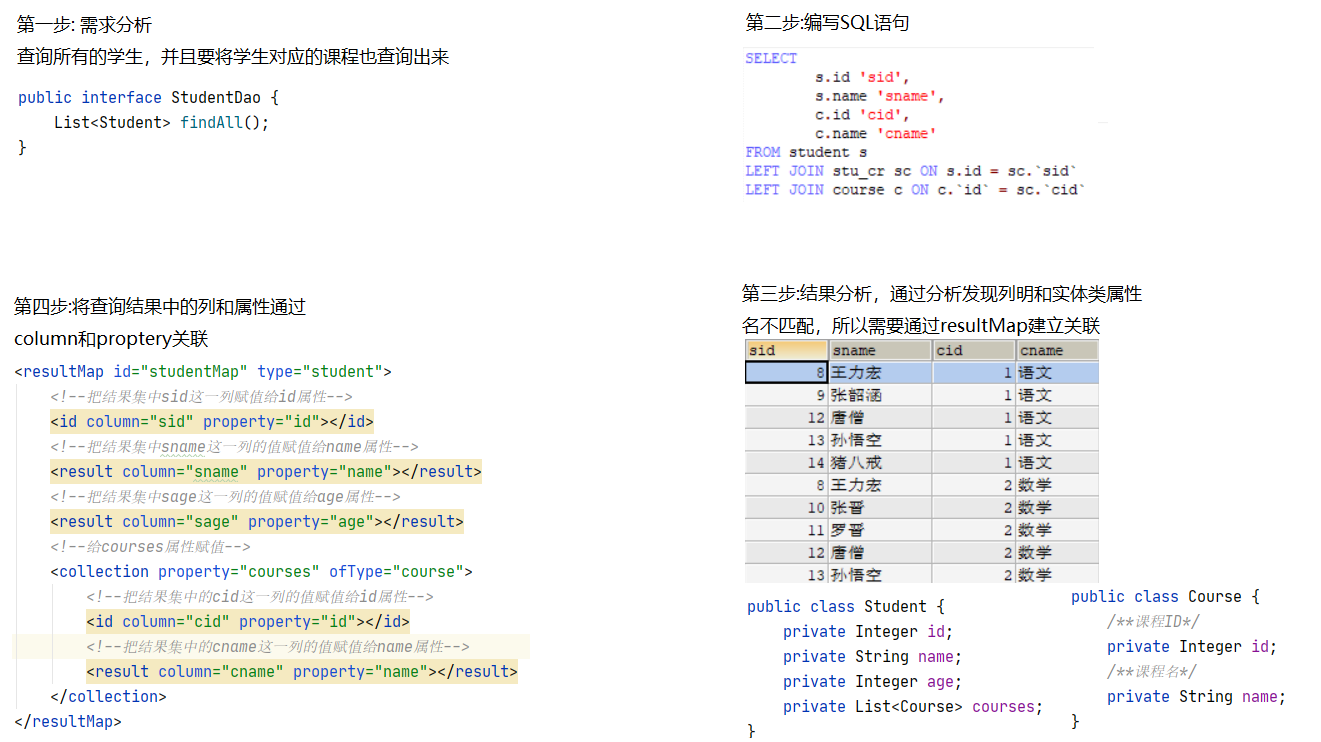This screenshot has width=1321, height=742.
Task: Click the '罗晋' table cell
Action: point(881,530)
